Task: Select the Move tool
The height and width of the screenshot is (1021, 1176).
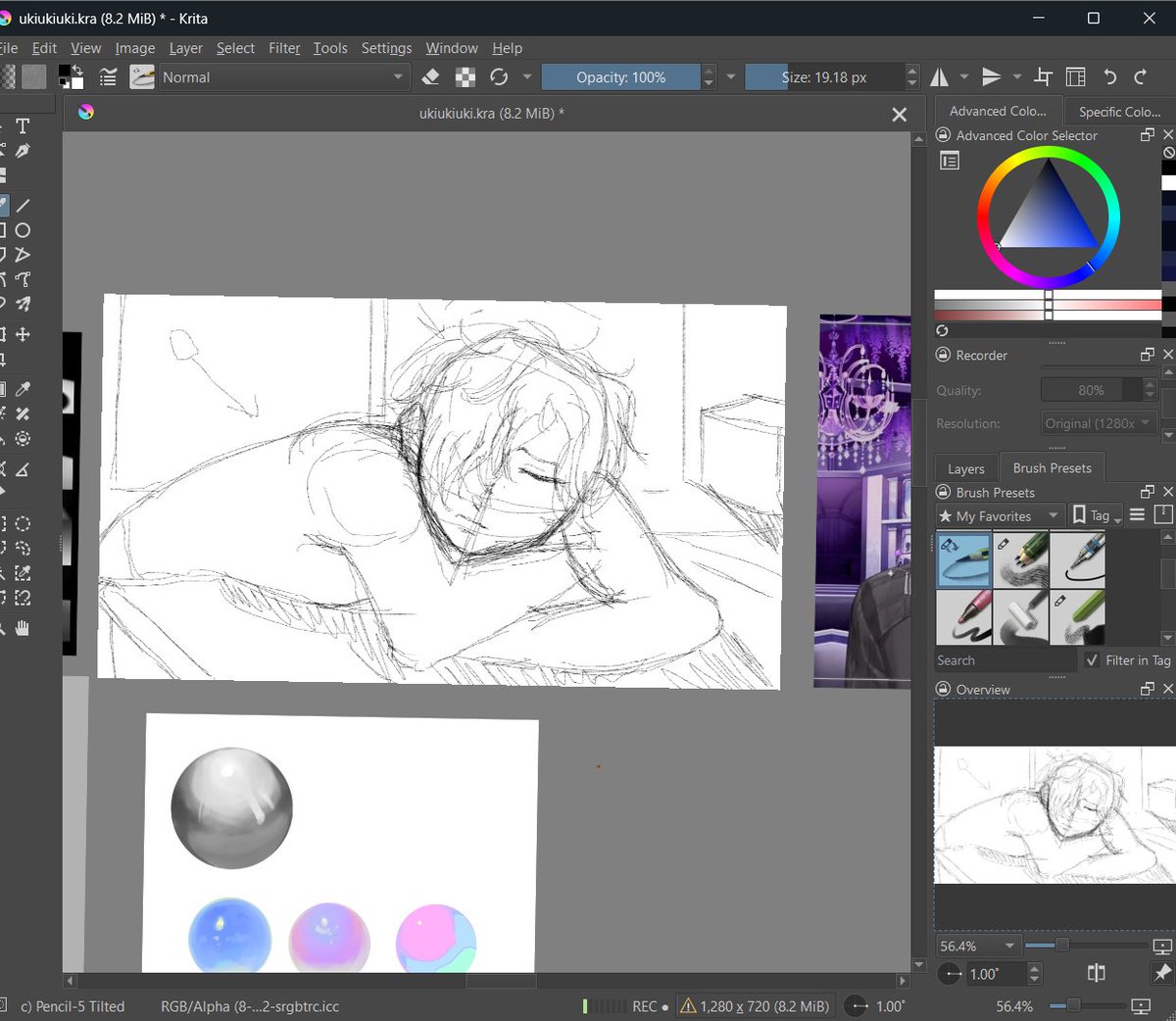Action: click(23, 334)
